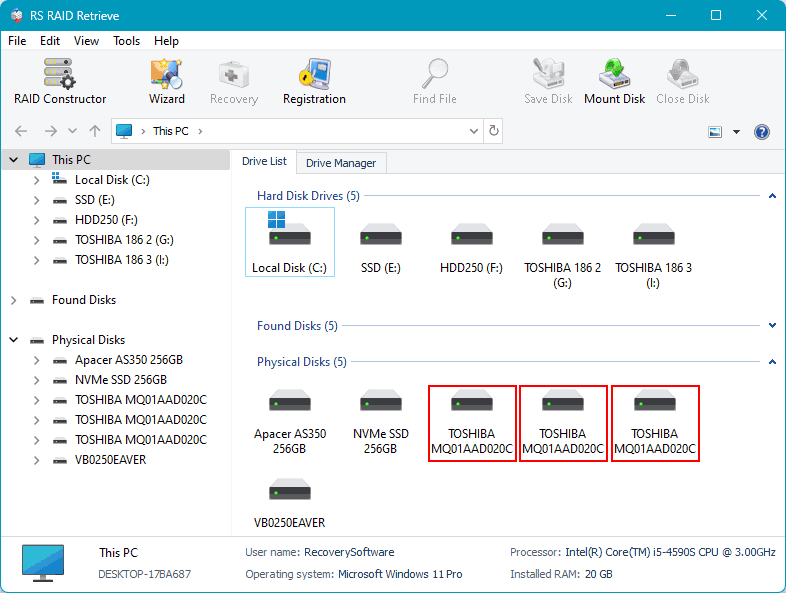Expand Apacer AS350 256GB tree node
This screenshot has height=593, width=786.
point(36,360)
